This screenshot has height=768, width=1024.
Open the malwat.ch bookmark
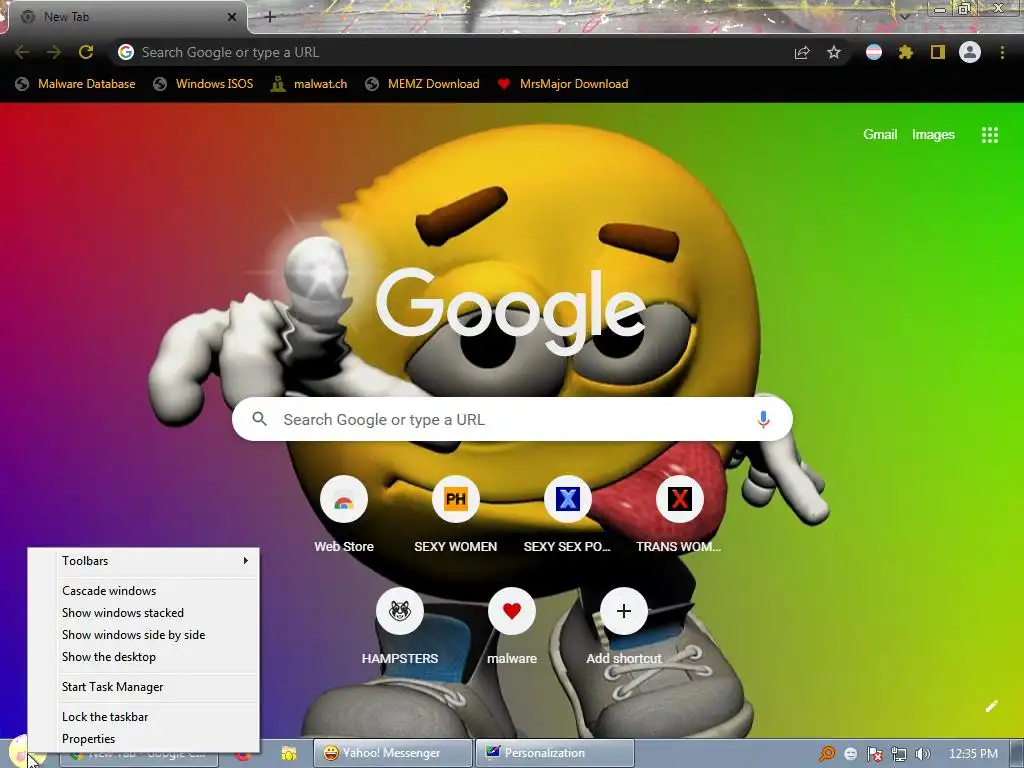(309, 84)
